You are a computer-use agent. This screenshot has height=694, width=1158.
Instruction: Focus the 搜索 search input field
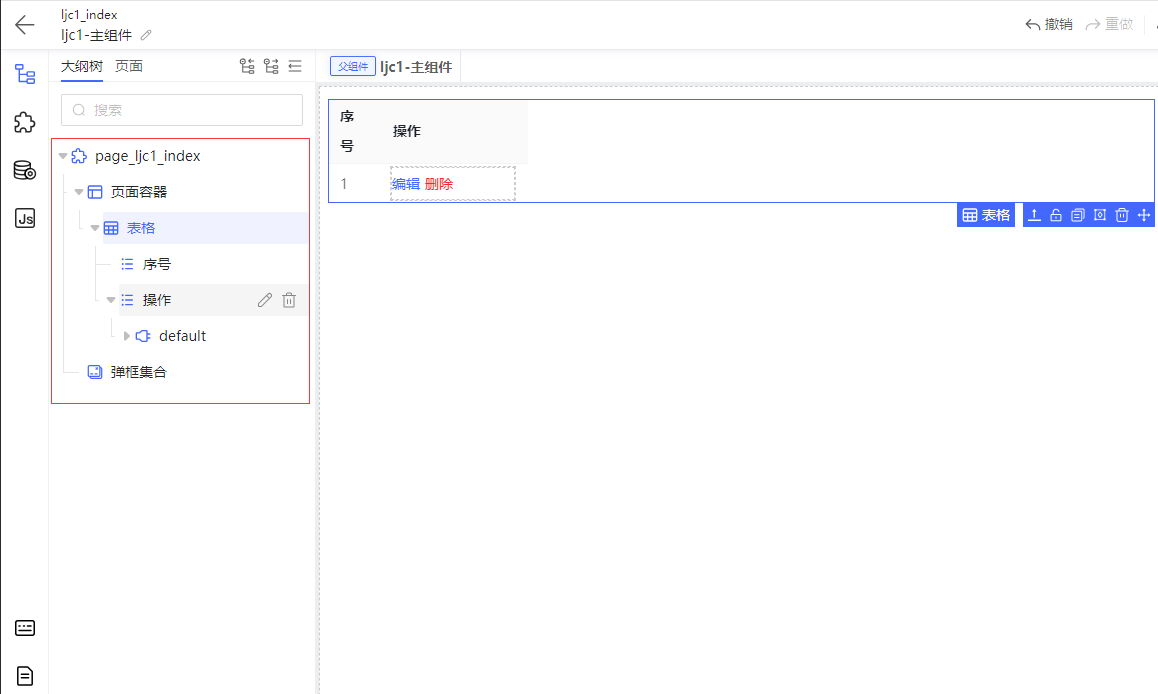(x=182, y=110)
